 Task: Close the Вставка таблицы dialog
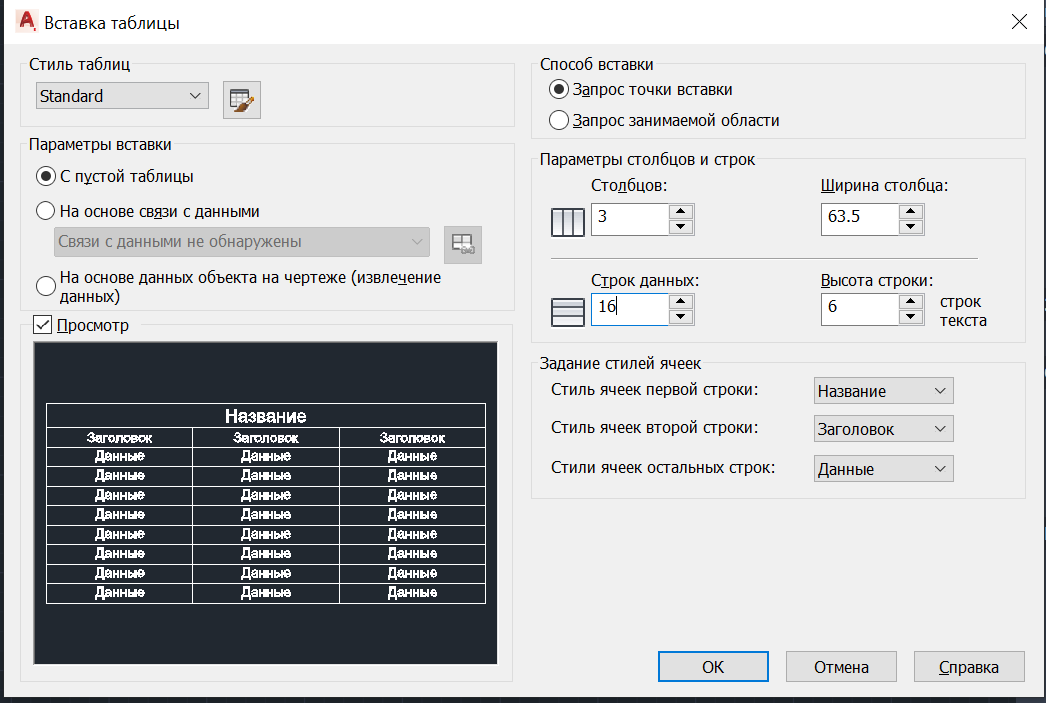pos(1019,22)
